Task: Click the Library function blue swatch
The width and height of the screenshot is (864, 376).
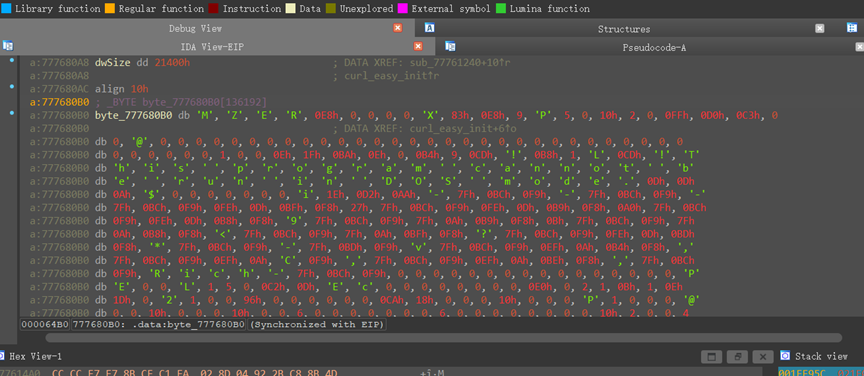Action: [6, 9]
